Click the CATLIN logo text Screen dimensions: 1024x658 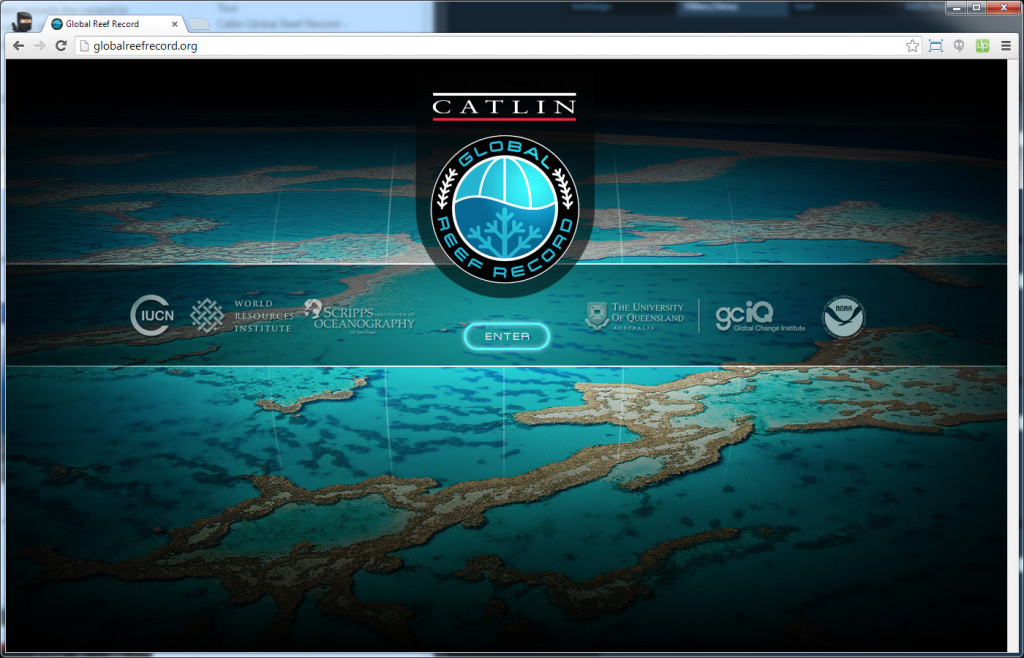(504, 106)
